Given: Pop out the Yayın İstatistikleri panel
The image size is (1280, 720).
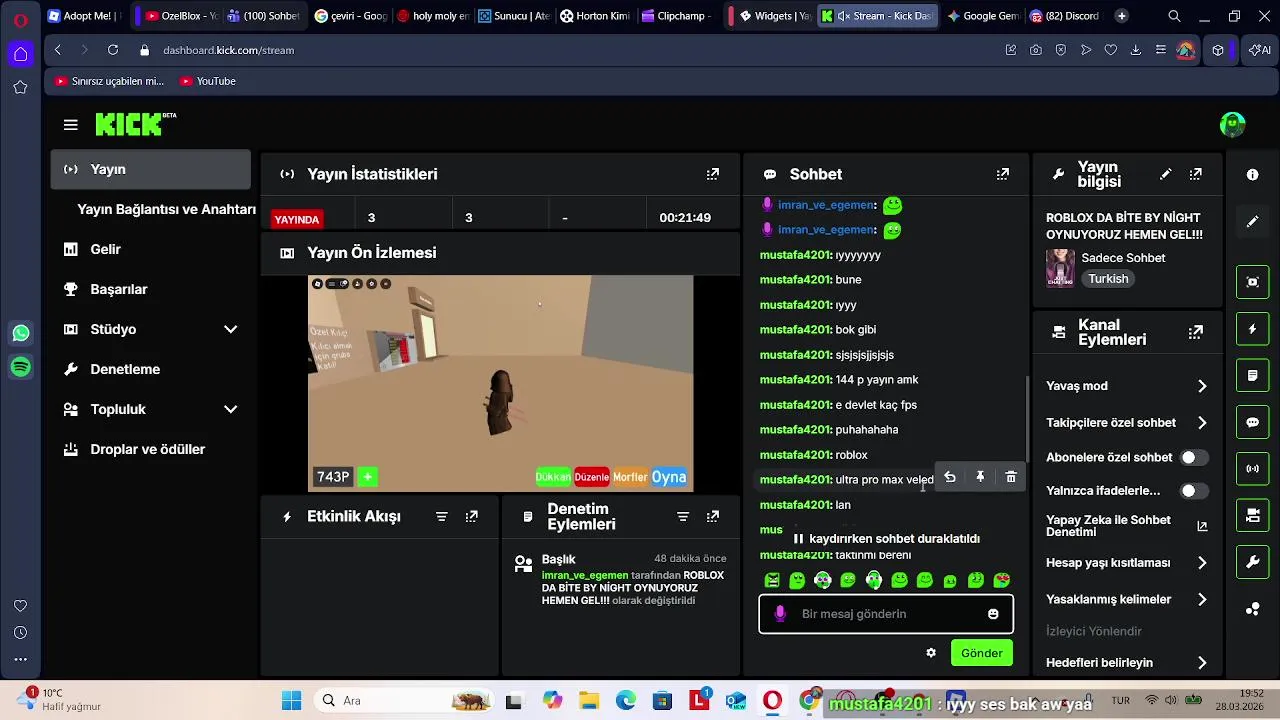Looking at the screenshot, I should [713, 174].
